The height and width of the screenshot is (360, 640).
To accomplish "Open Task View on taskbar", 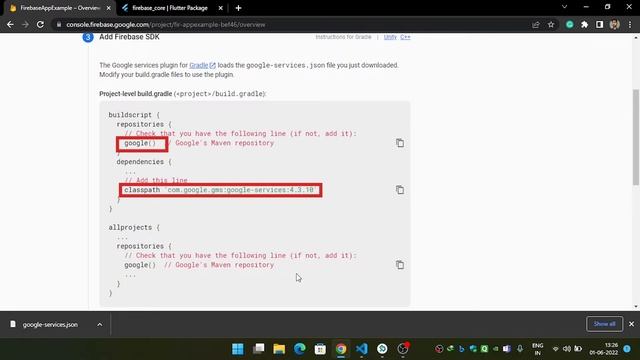I will tap(258, 349).
